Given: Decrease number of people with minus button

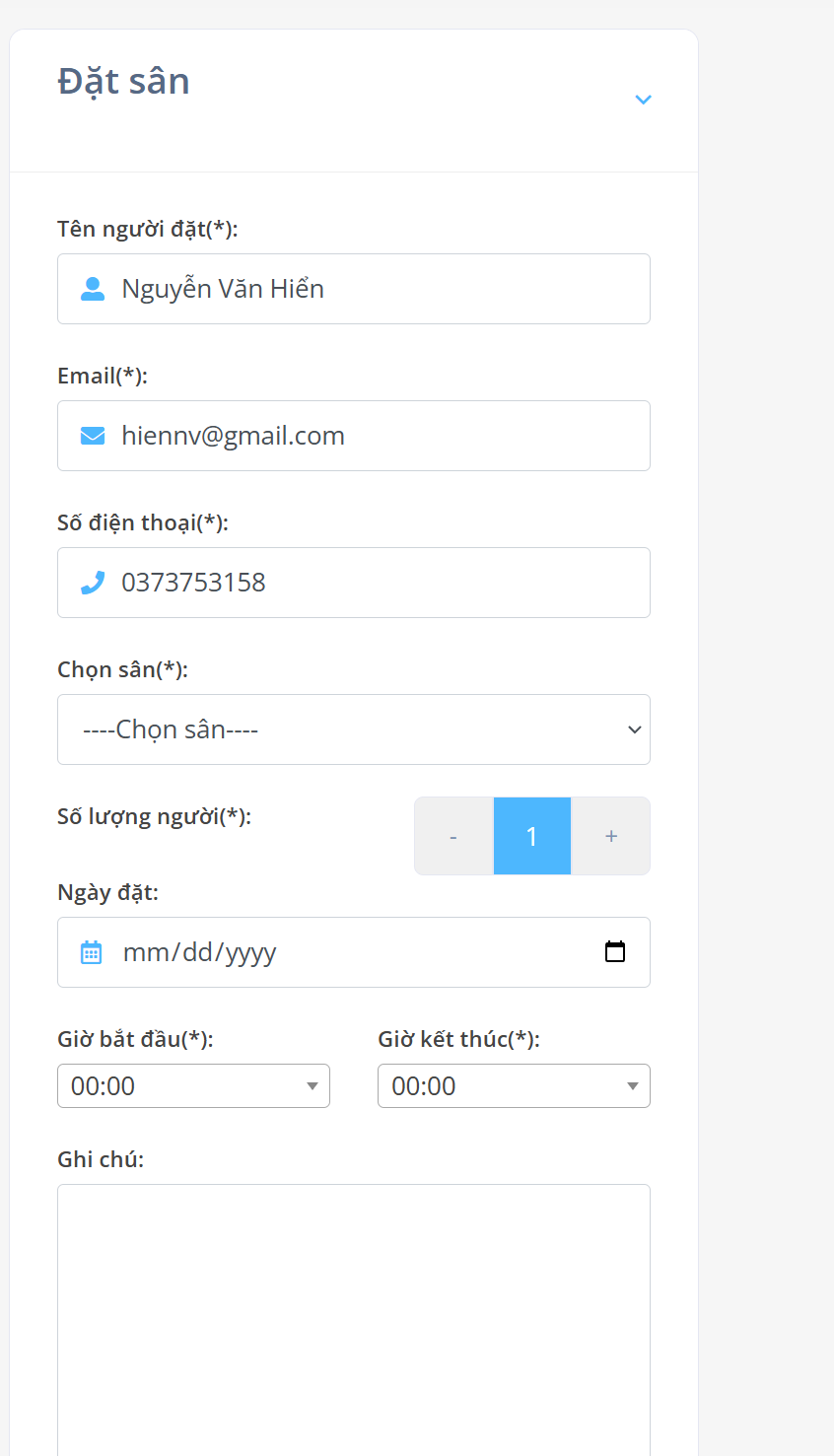Looking at the screenshot, I should [453, 836].
